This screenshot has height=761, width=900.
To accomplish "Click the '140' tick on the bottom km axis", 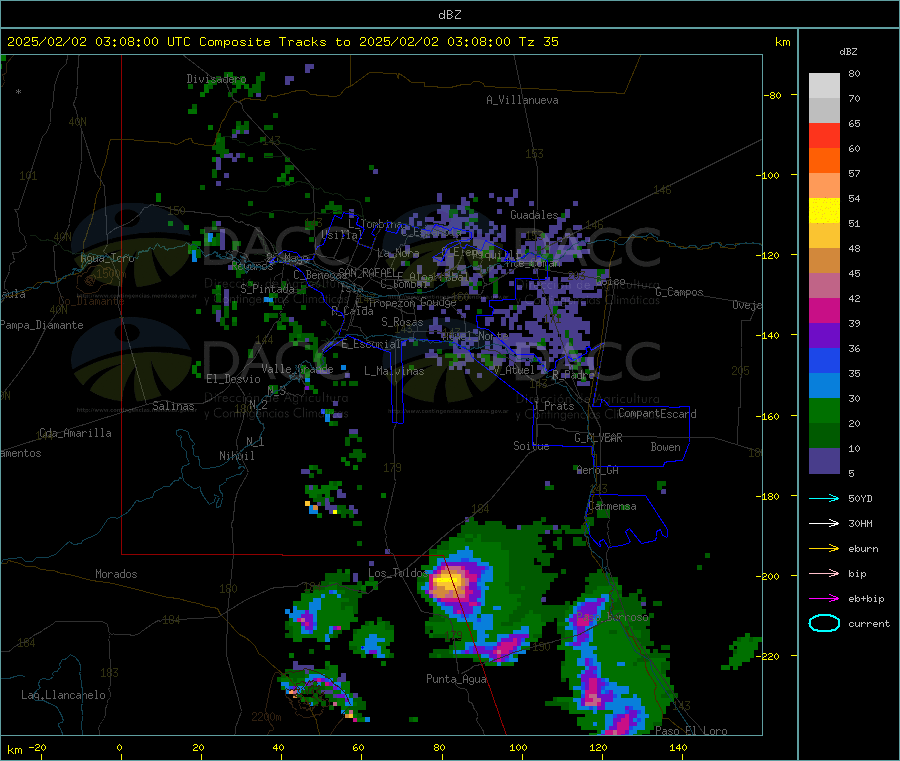I will coord(678,747).
